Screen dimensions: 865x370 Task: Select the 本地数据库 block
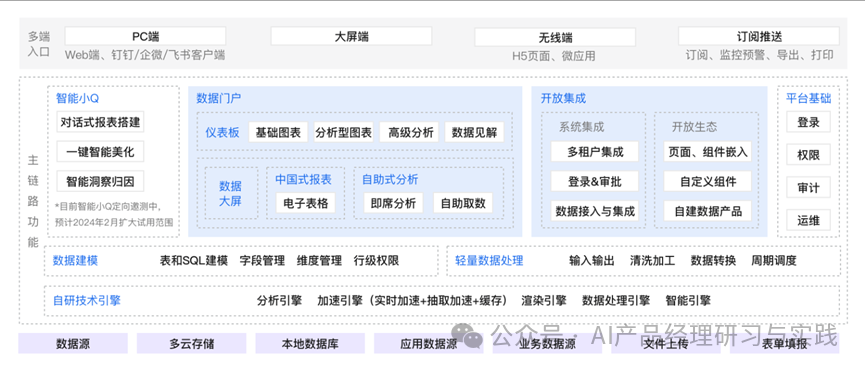point(310,344)
